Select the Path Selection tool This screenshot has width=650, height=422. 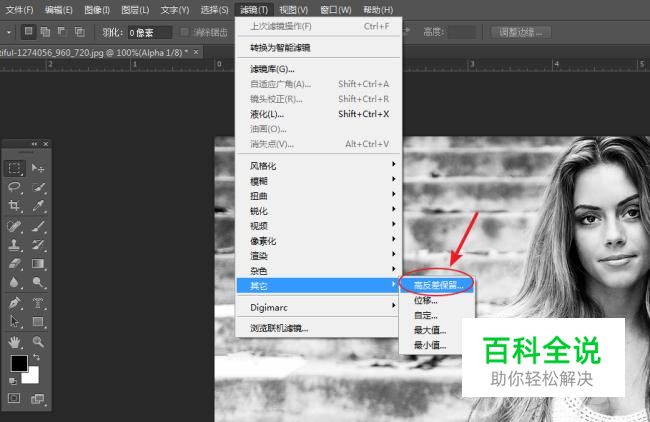coord(15,322)
